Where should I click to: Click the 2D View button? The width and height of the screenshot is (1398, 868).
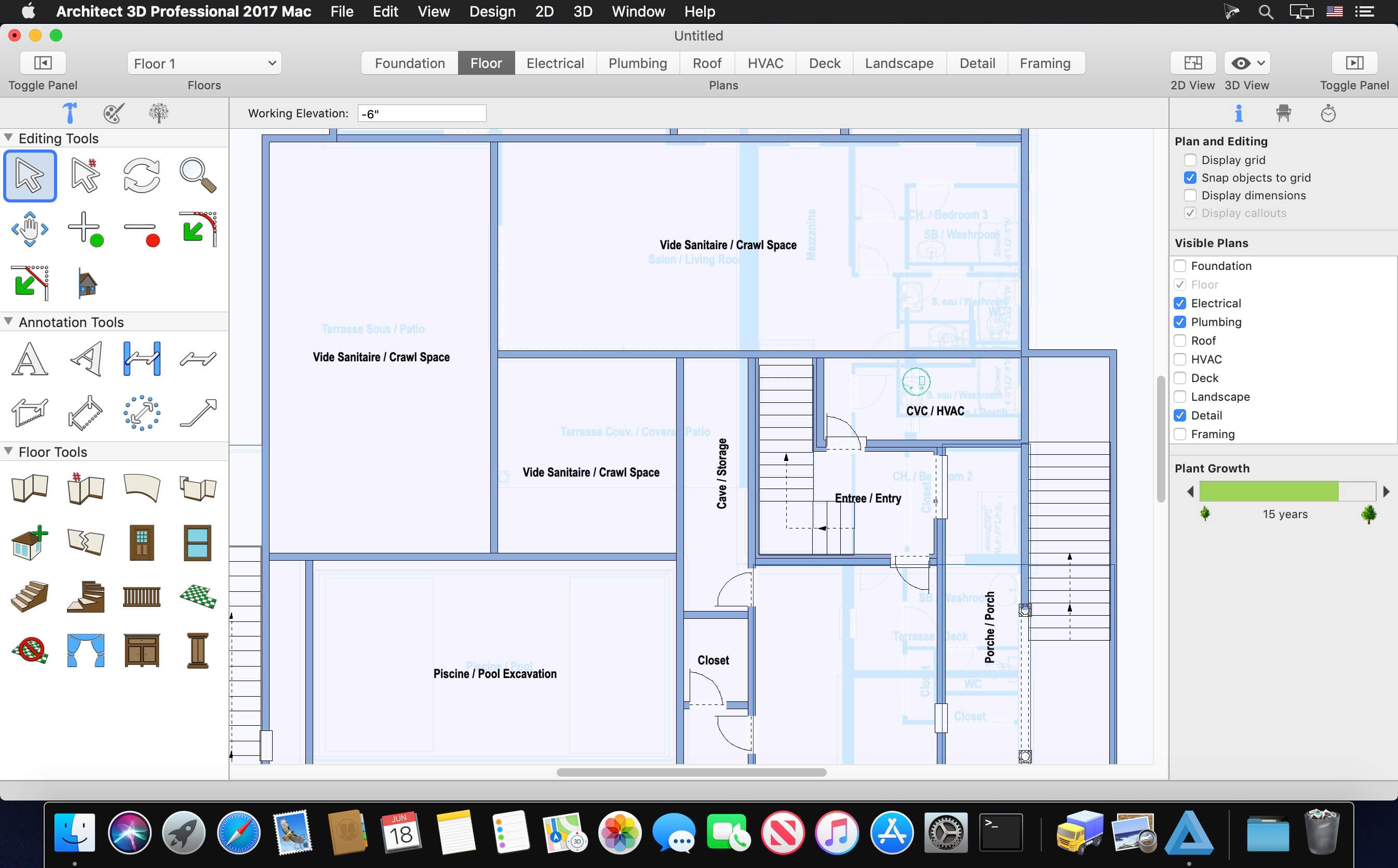[1193, 63]
